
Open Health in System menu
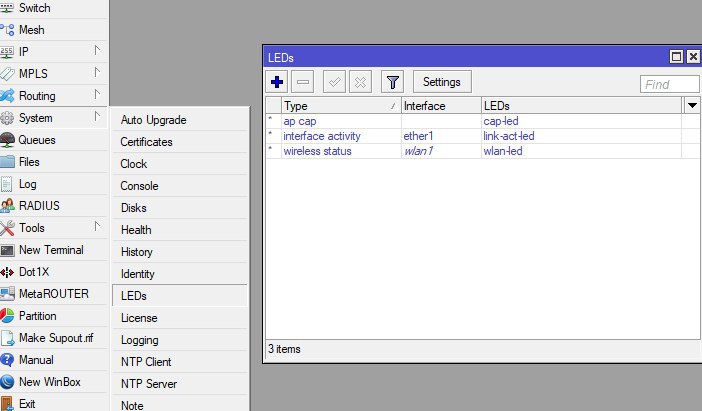point(180,230)
